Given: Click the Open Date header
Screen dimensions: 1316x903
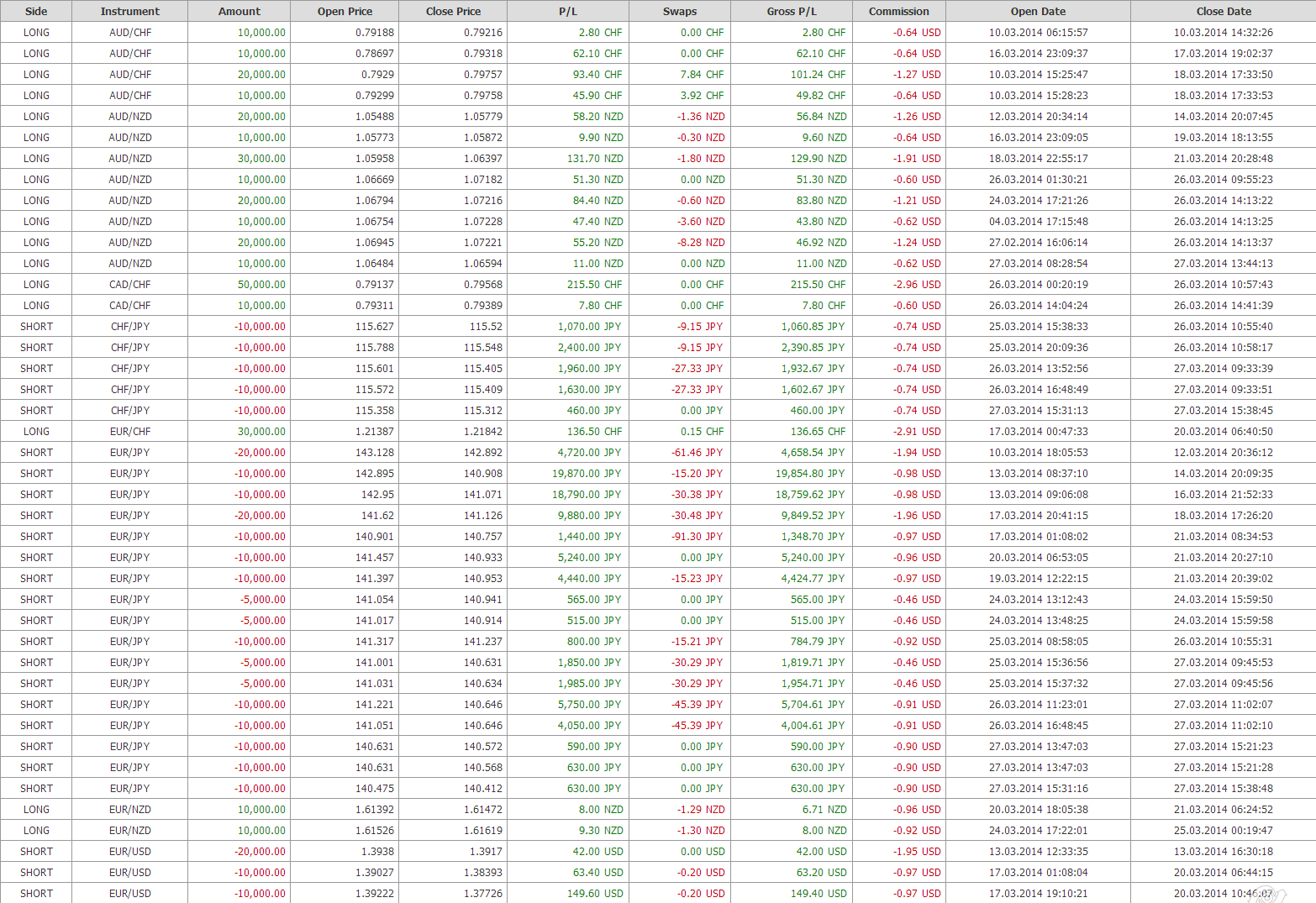Looking at the screenshot, I should tap(1038, 11).
